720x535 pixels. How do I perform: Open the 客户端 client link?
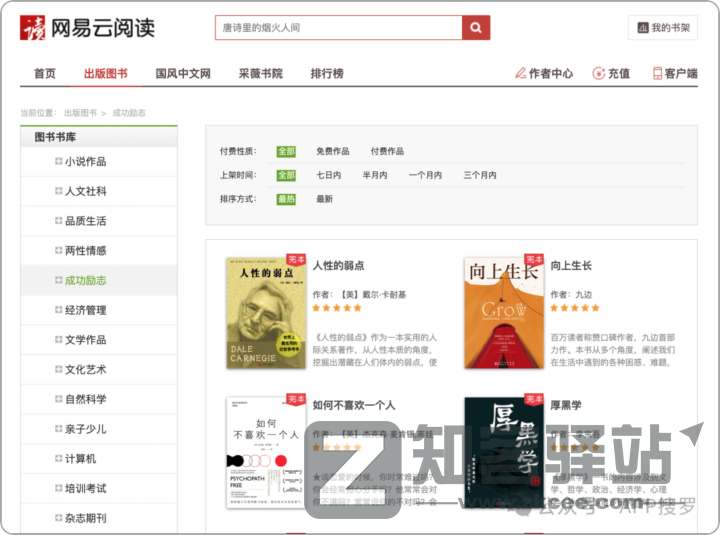[x=675, y=73]
